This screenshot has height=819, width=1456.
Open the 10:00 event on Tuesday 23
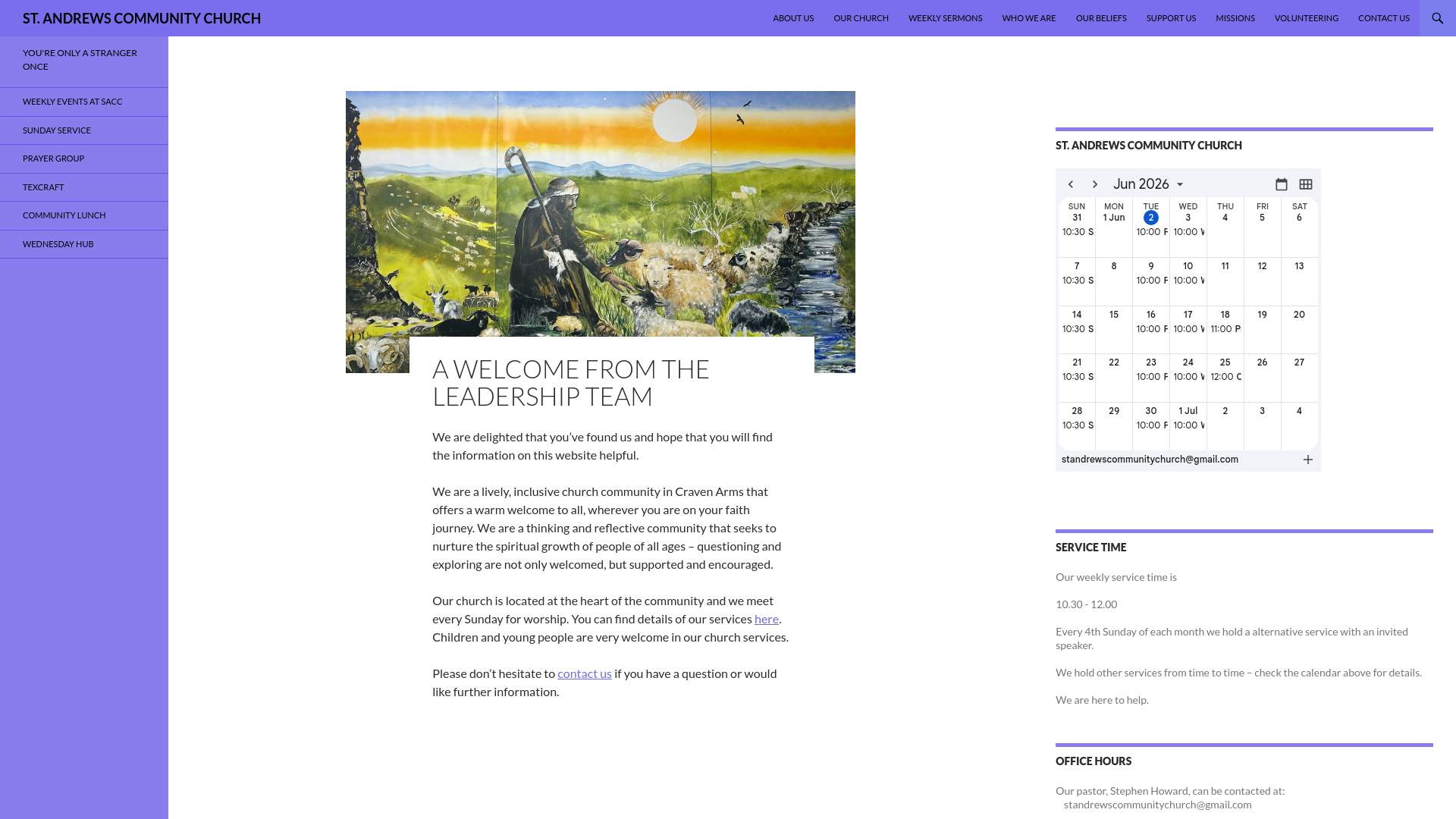click(x=1151, y=377)
